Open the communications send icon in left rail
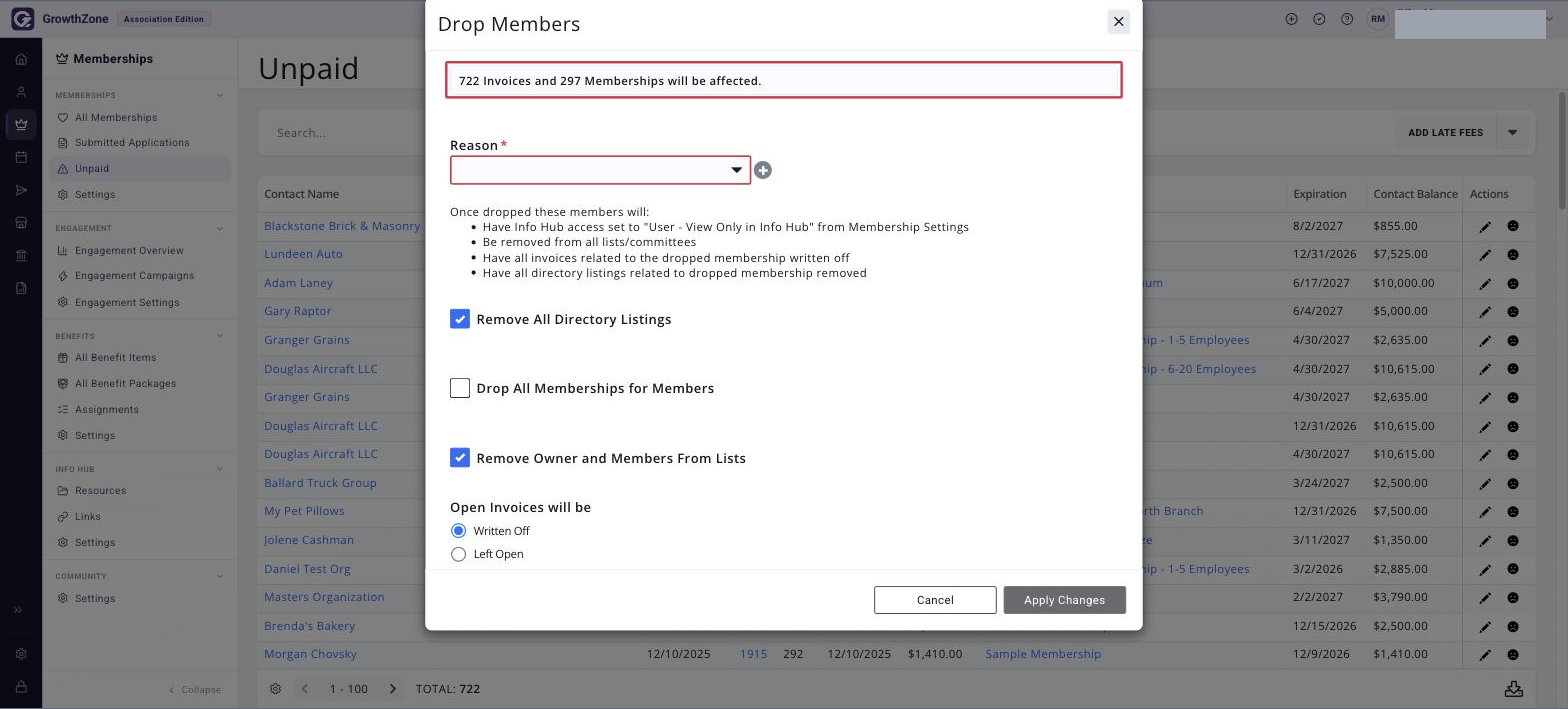The width and height of the screenshot is (1568, 709). [21, 190]
